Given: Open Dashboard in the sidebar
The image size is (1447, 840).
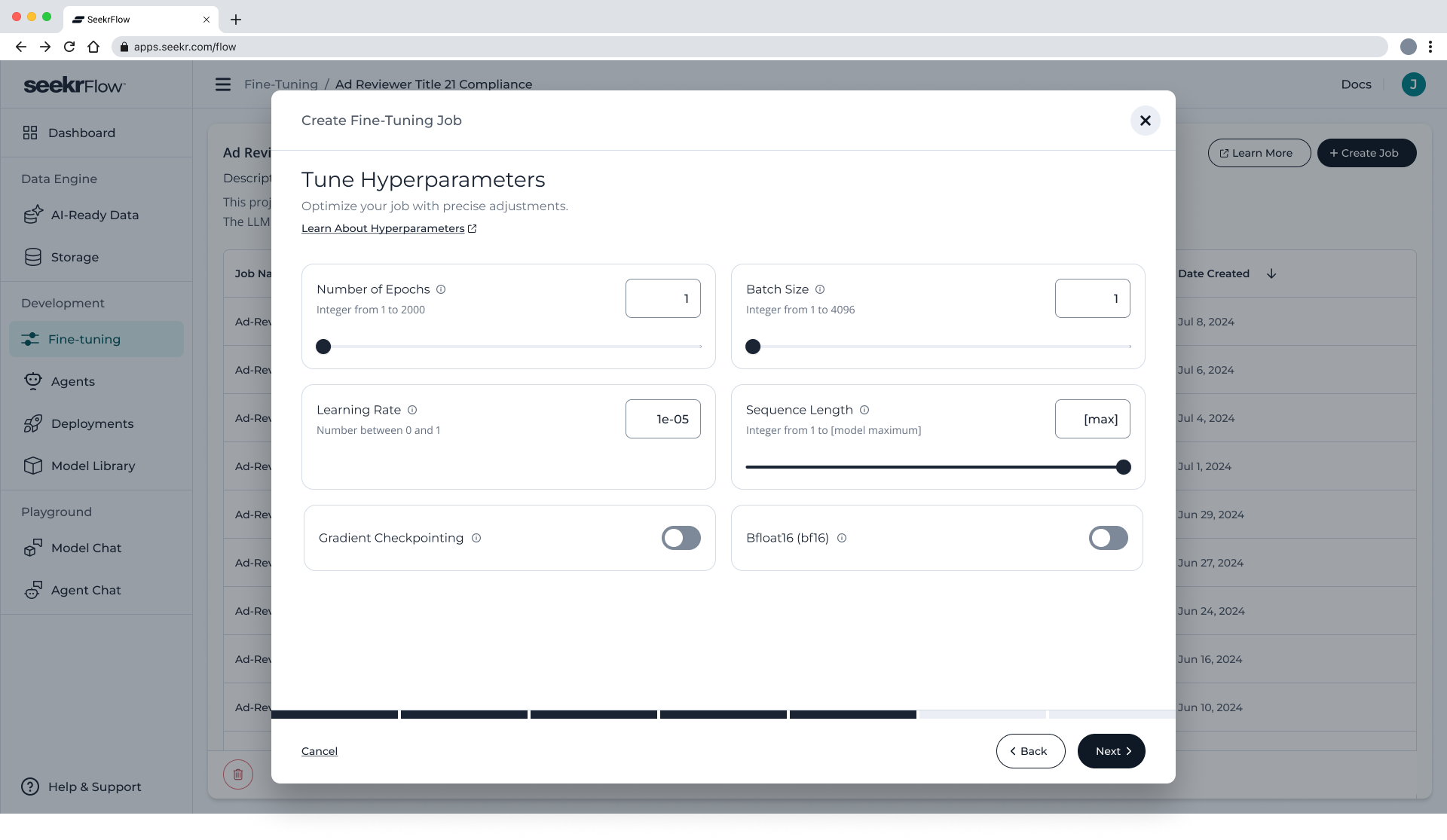Looking at the screenshot, I should [96, 133].
